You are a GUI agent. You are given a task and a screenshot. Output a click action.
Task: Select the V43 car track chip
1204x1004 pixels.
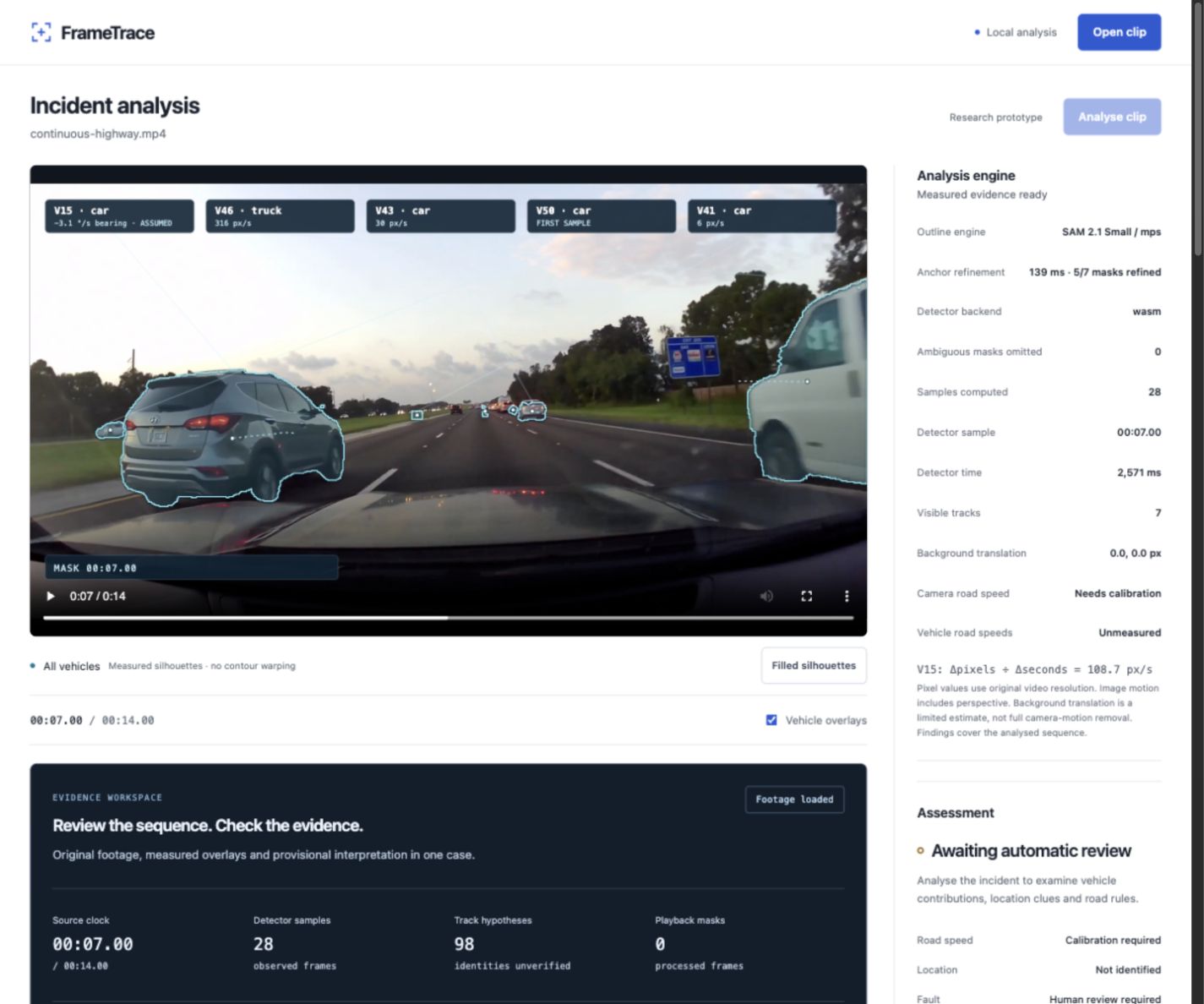(x=440, y=216)
